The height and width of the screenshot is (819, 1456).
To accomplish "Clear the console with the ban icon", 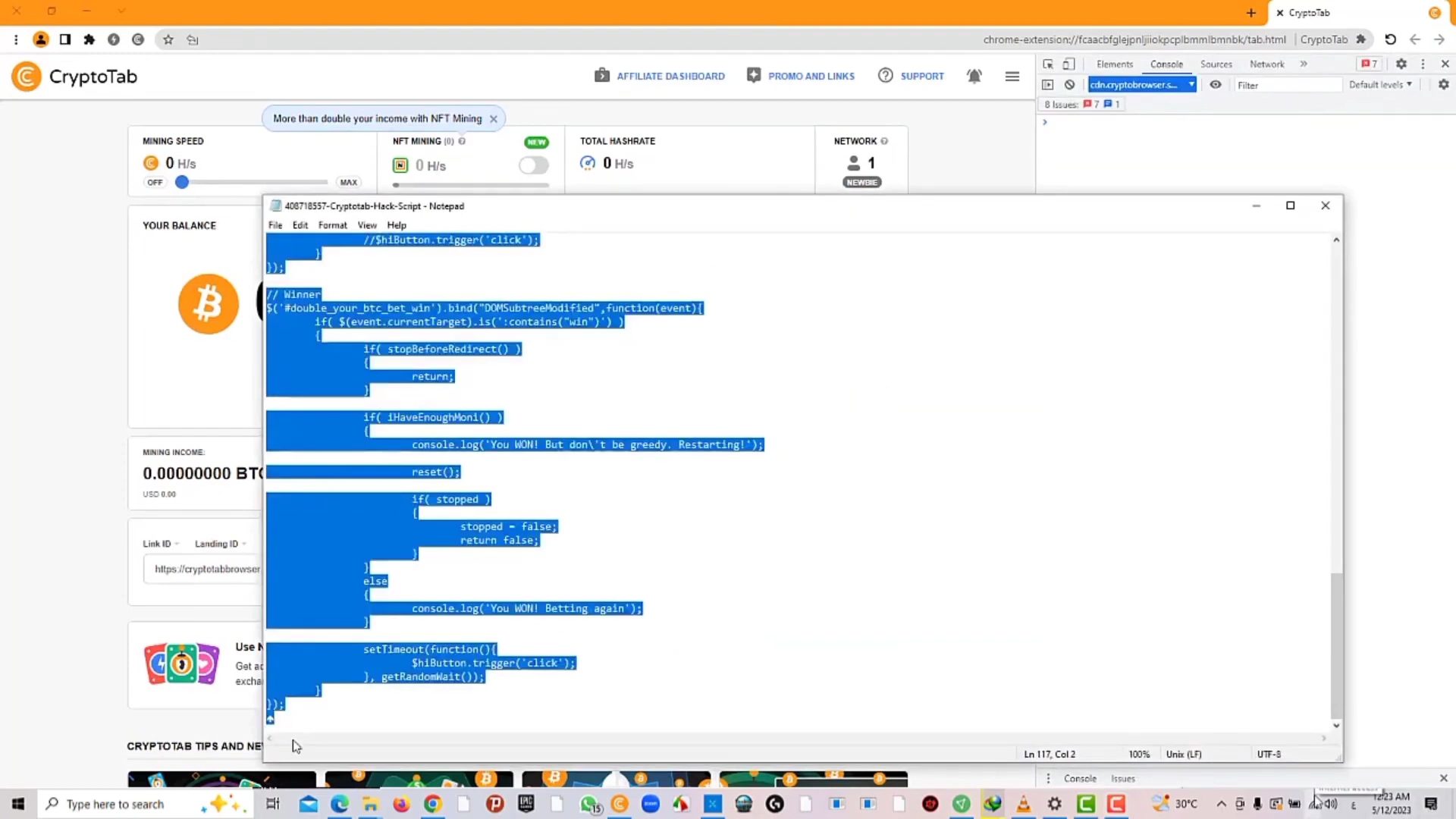I will click(x=1069, y=85).
